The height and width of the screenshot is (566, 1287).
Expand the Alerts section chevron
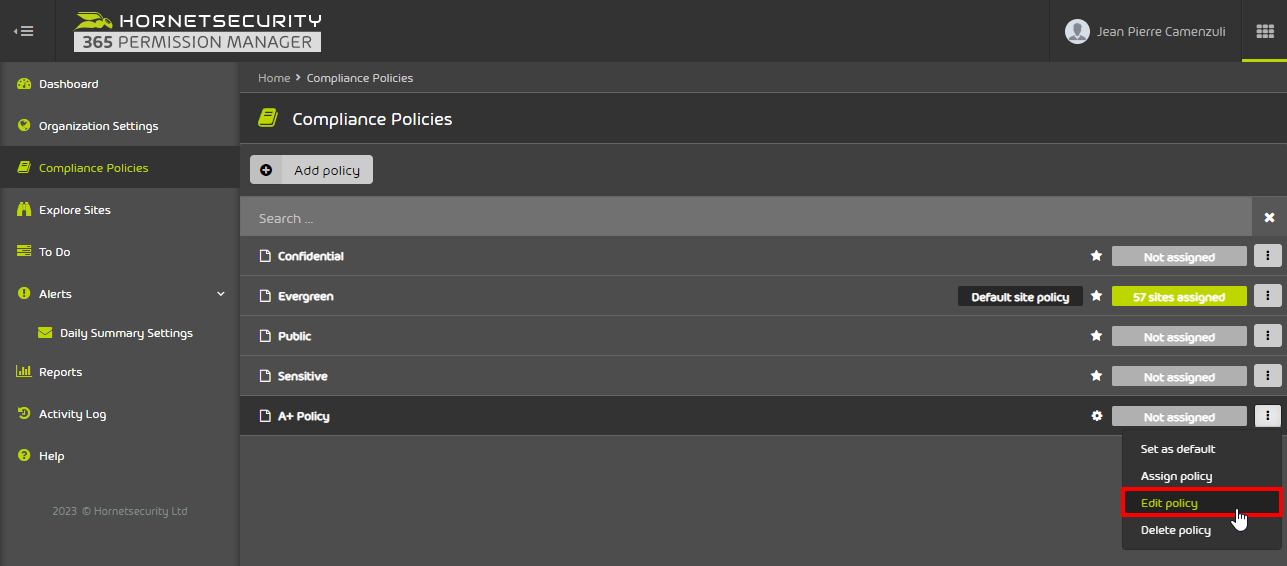pyautogui.click(x=221, y=294)
